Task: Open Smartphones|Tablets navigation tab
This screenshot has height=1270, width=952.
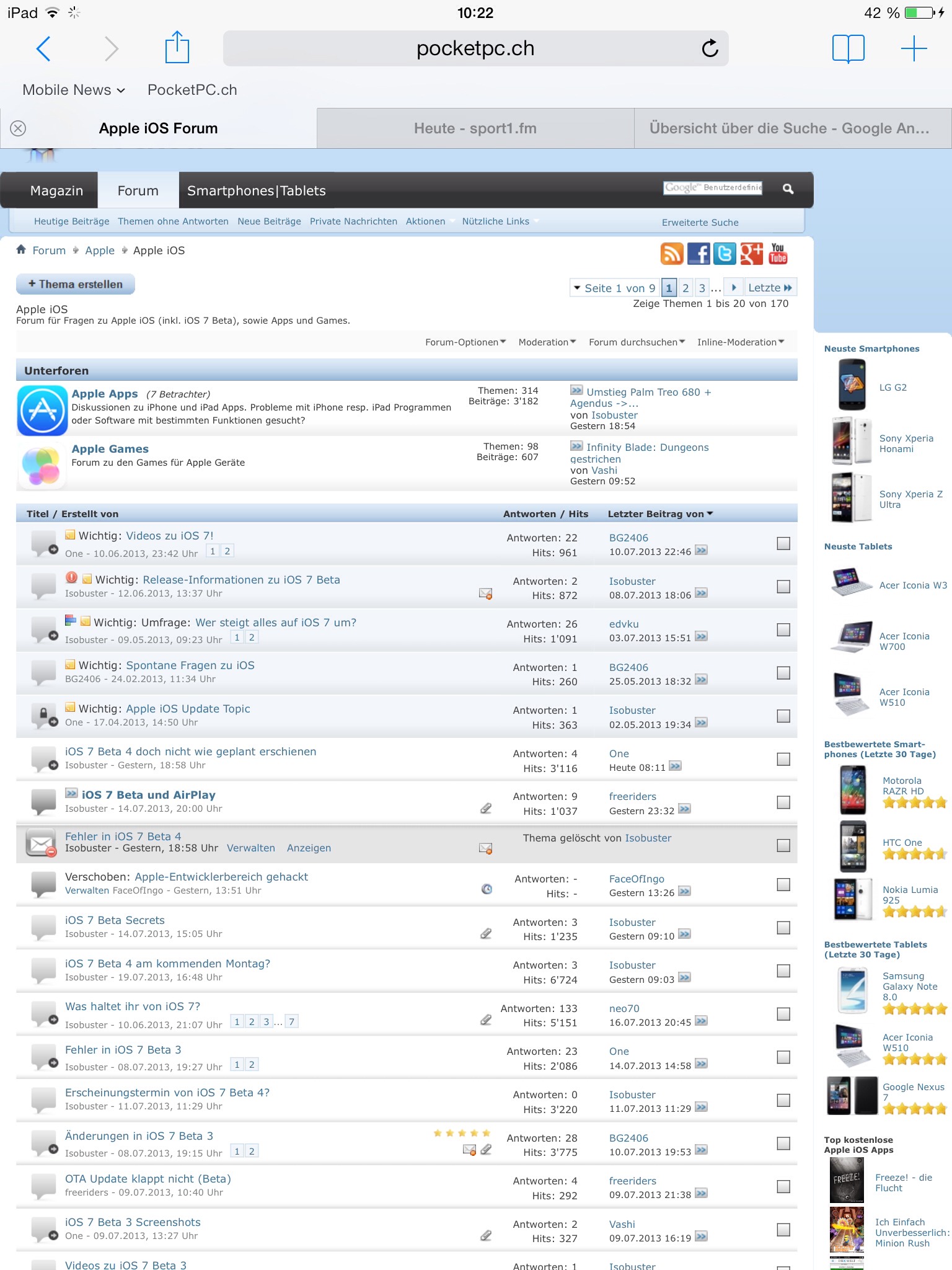Action: [256, 190]
